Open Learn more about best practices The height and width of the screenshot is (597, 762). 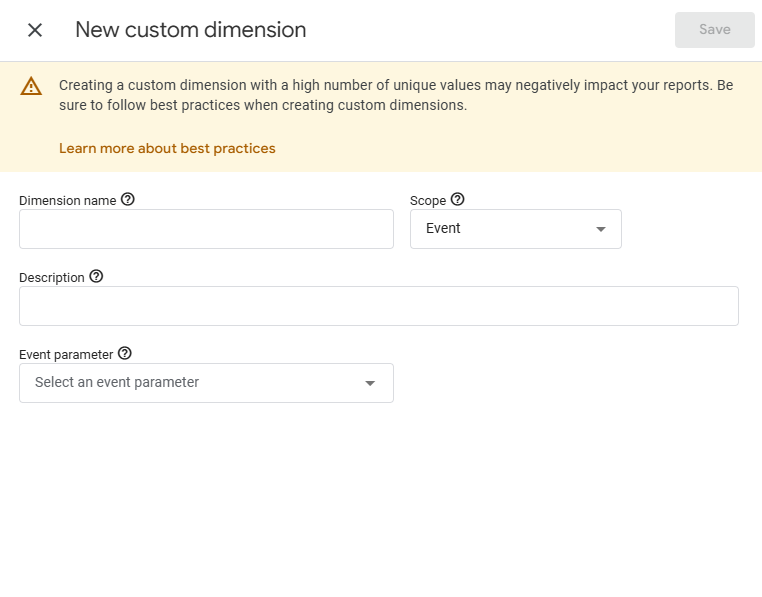167,148
